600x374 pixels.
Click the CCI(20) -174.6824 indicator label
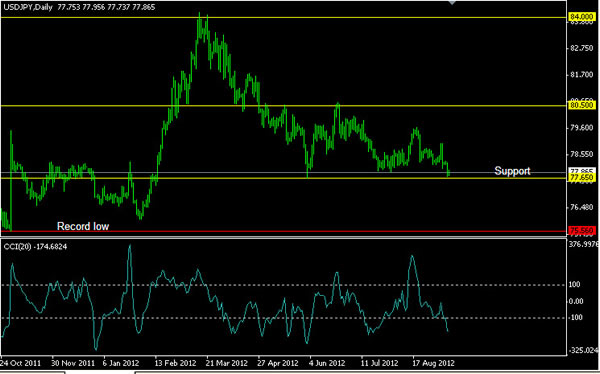[35, 247]
